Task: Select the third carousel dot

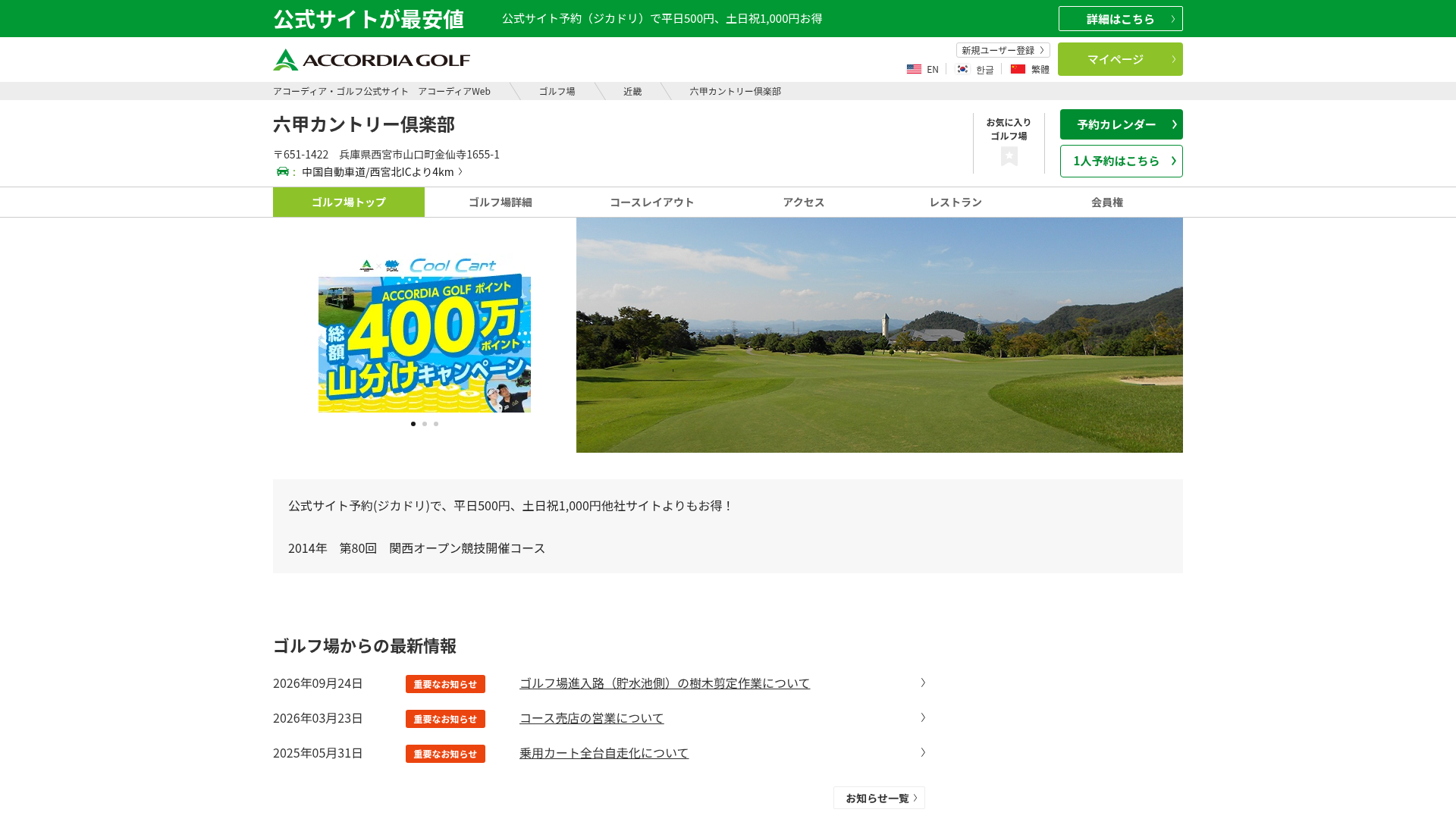Action: (x=436, y=424)
